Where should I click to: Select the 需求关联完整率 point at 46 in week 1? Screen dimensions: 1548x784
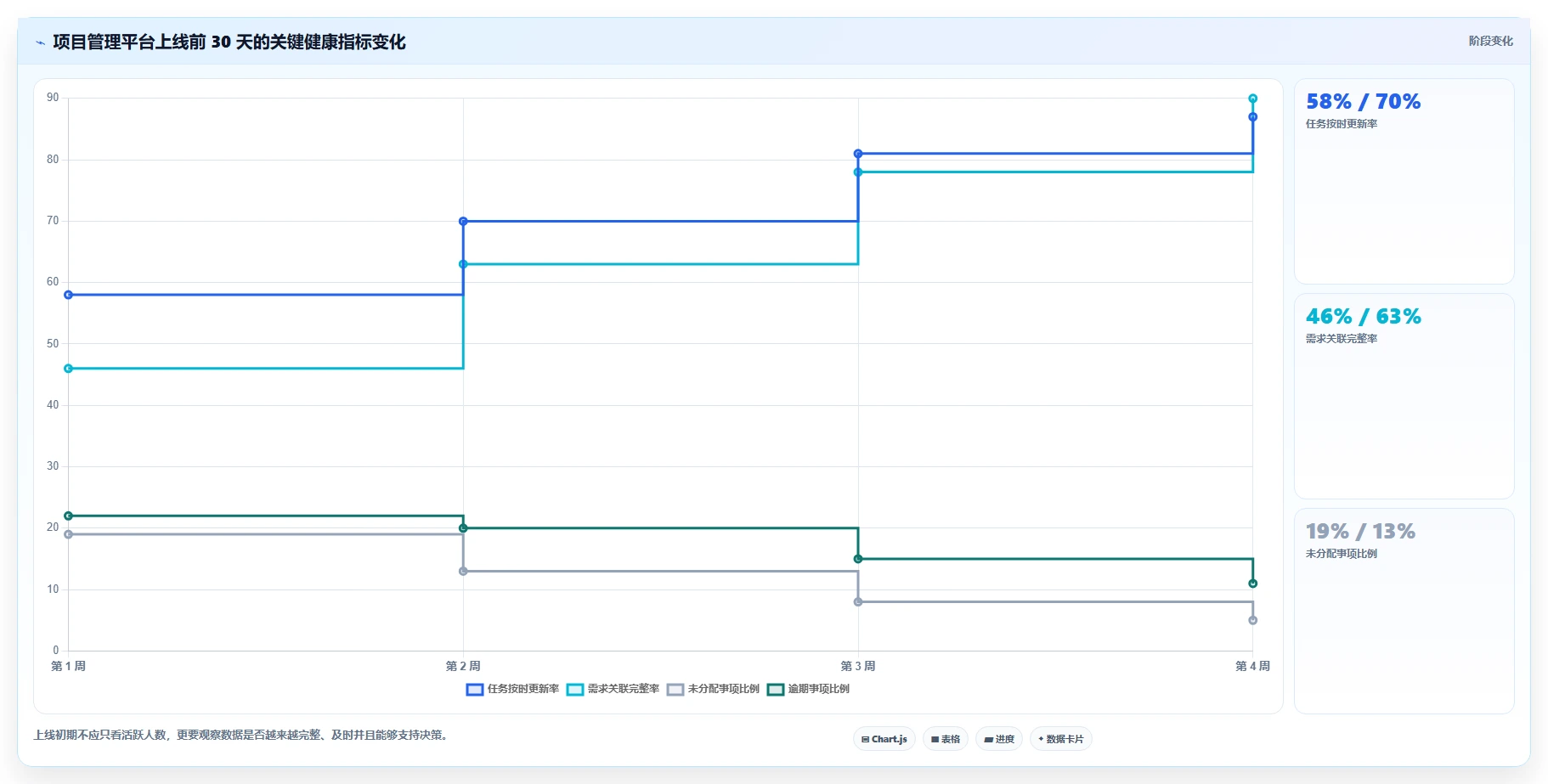pos(69,369)
